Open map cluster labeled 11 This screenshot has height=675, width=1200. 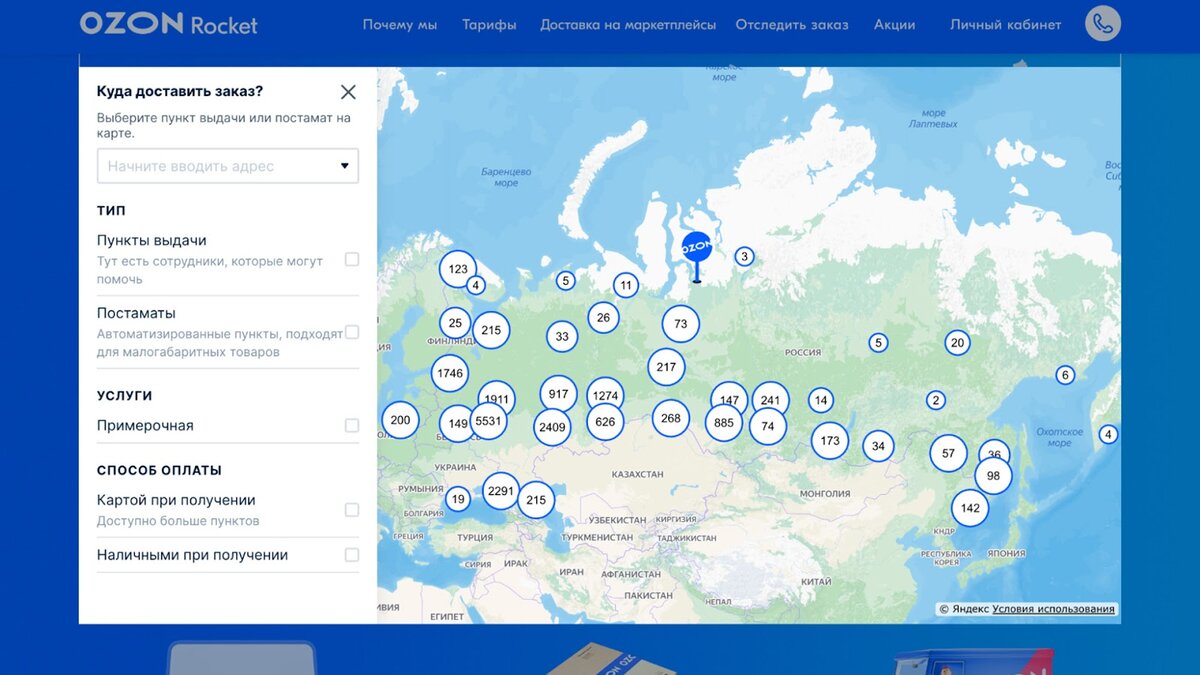626,286
